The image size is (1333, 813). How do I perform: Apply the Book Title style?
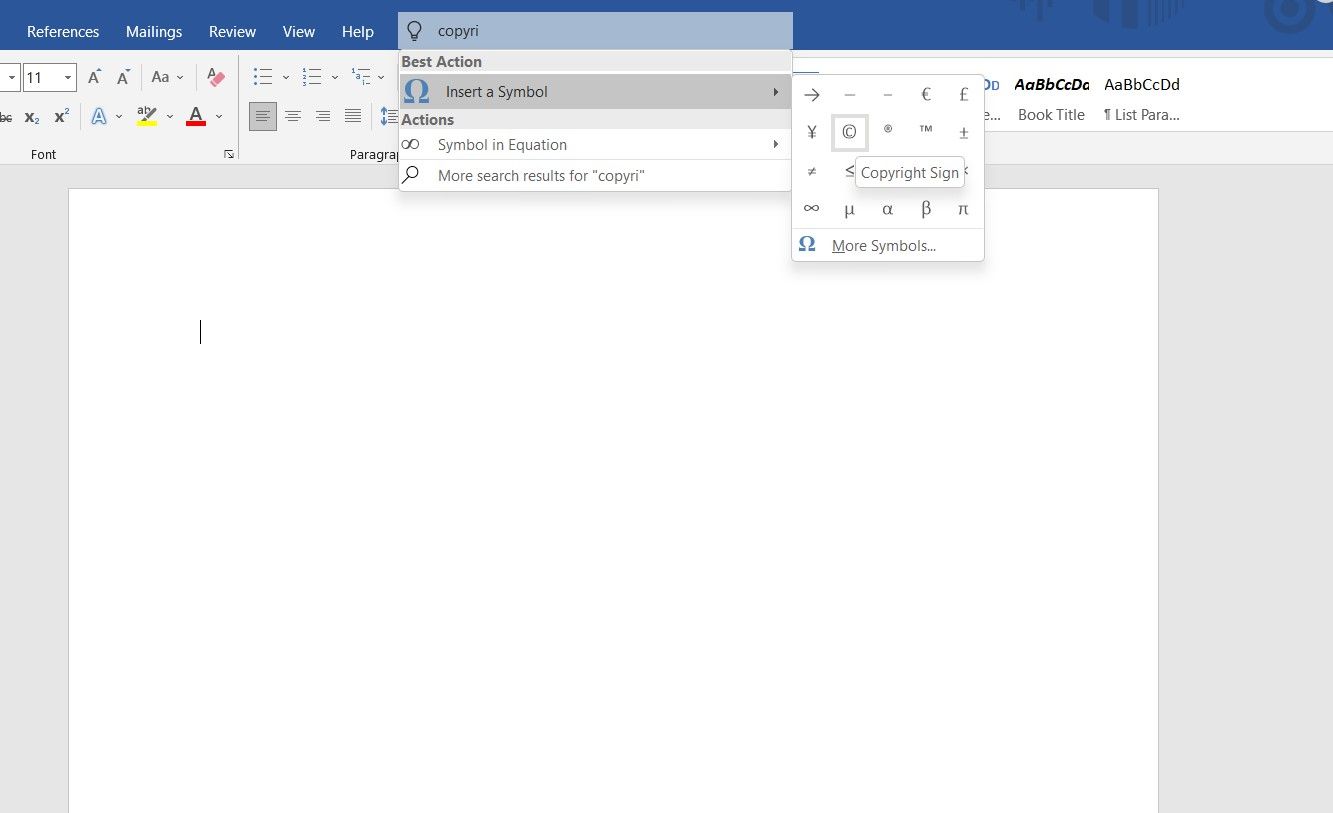click(1051, 98)
